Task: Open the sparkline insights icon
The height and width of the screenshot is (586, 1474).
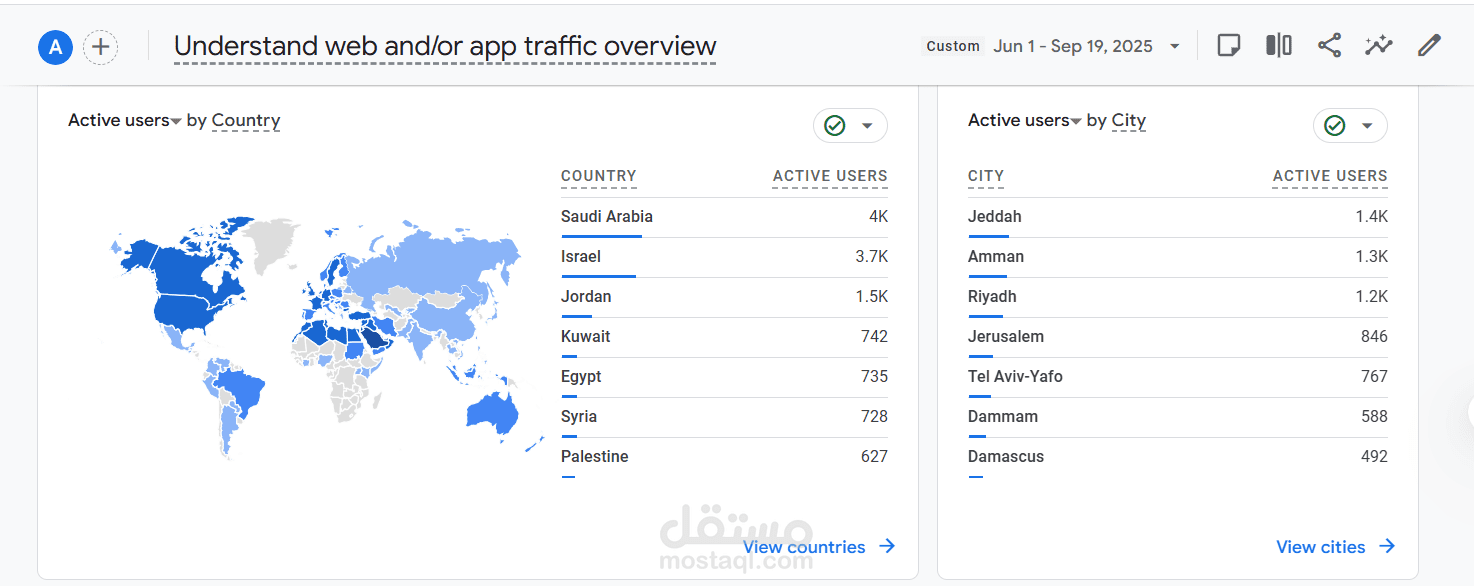Action: tap(1378, 46)
